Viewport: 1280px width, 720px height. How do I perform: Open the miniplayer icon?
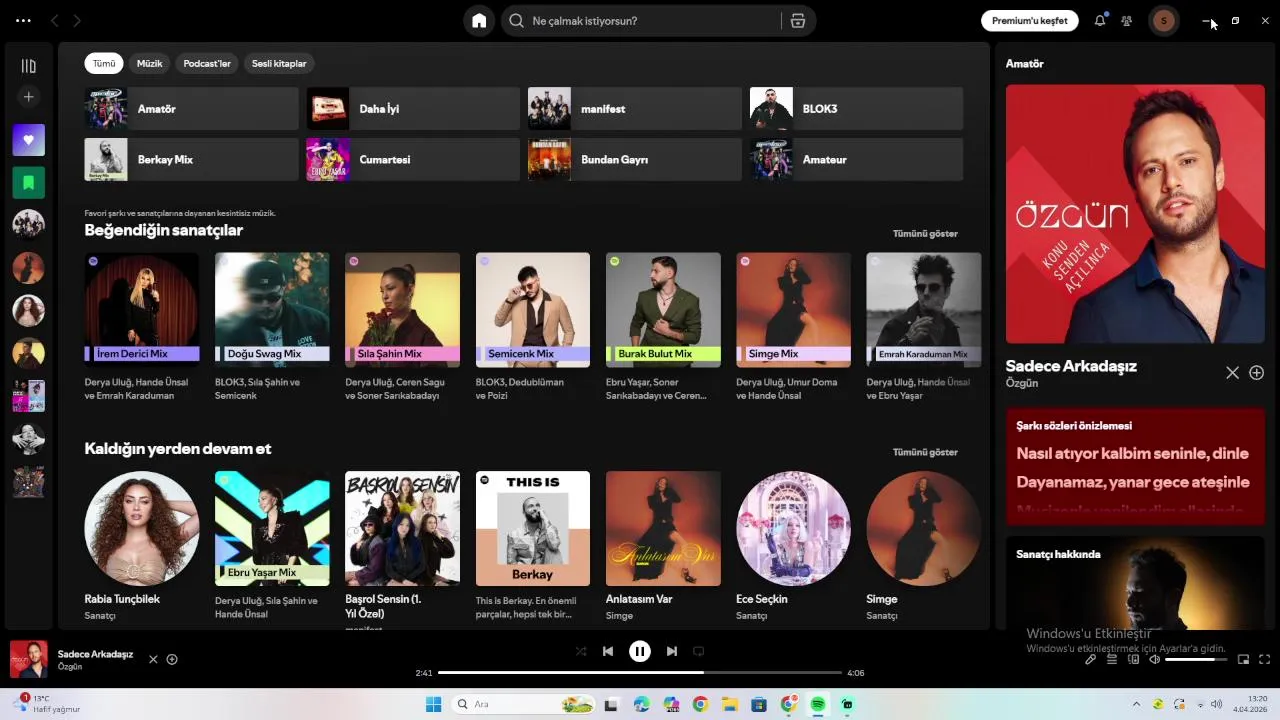[x=1244, y=659]
